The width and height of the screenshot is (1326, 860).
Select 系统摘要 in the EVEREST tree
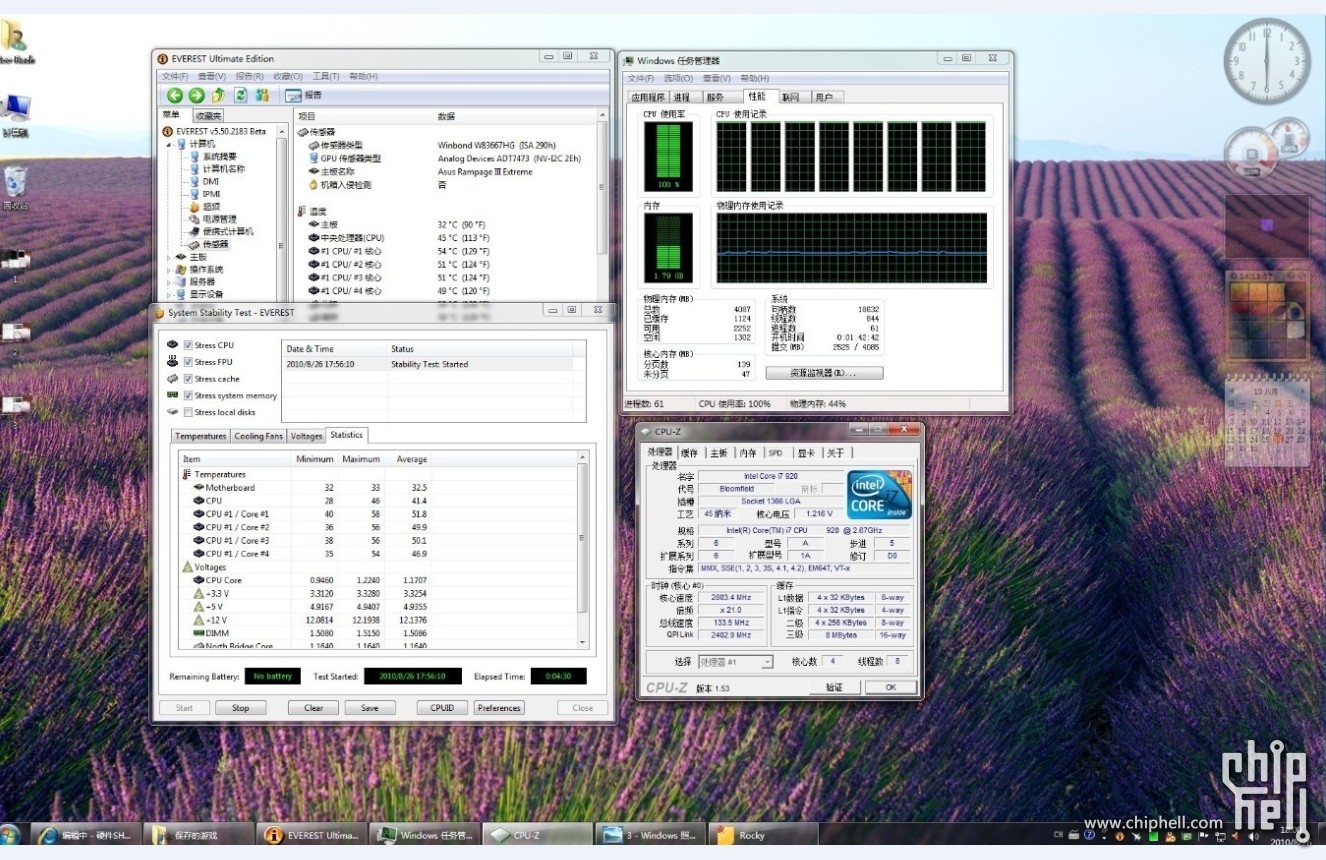(220, 156)
